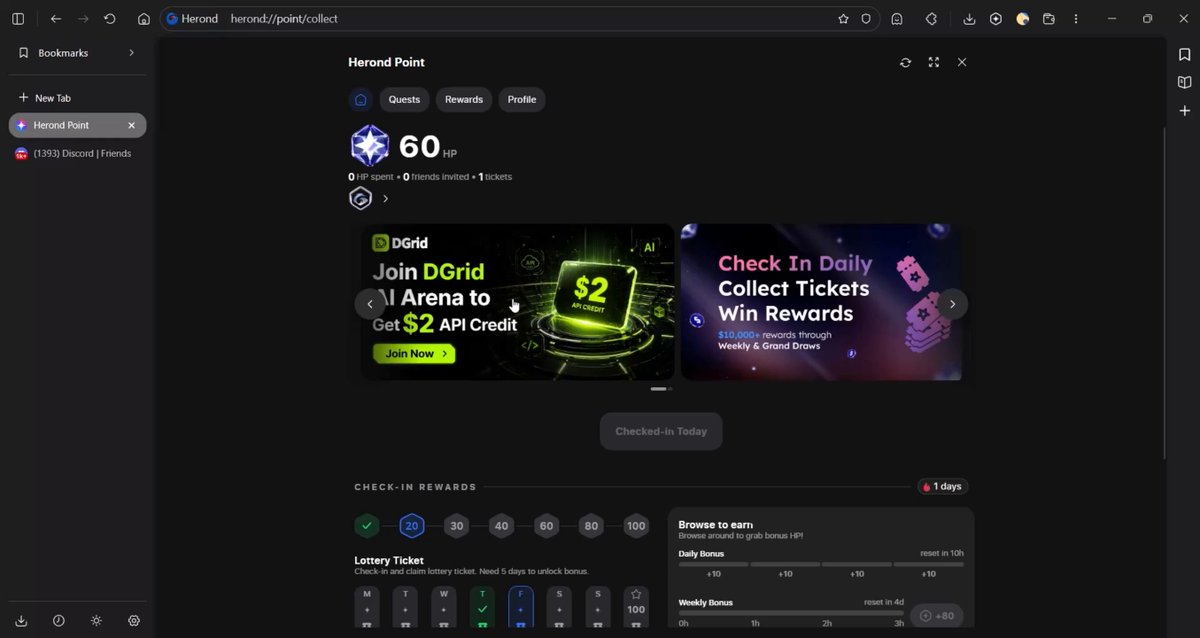Open browser downloads in the toolbar
Viewport: 1200px width, 638px height.
click(x=969, y=19)
